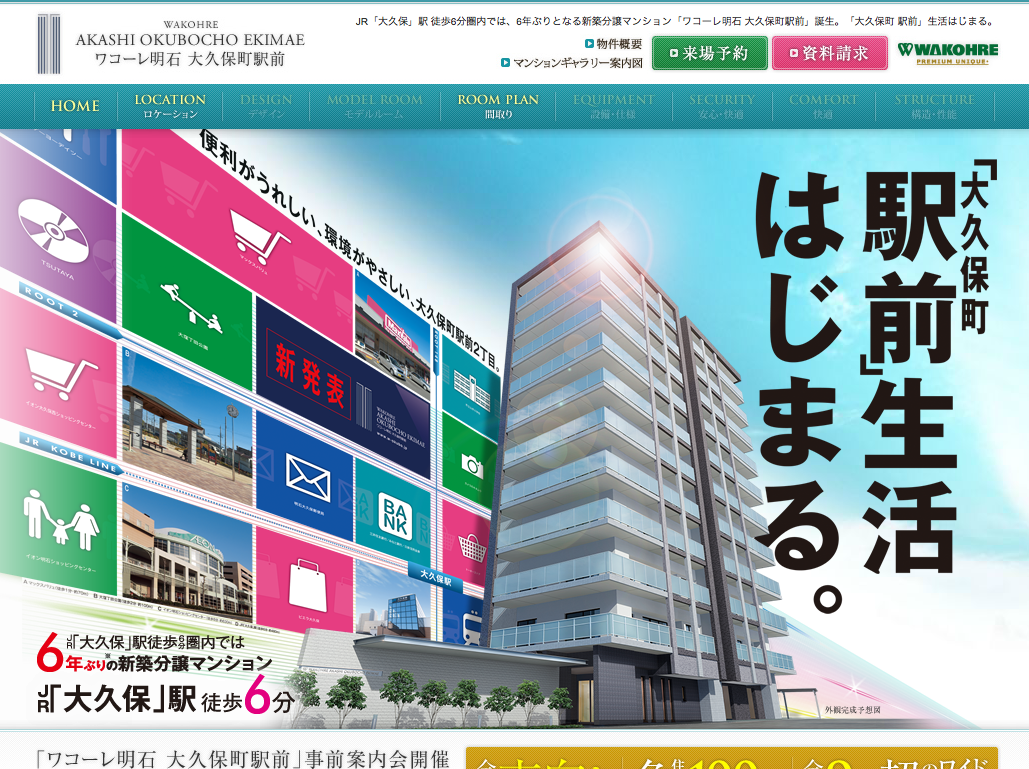
Task: Click the BANK icon tile
Action: 393,516
